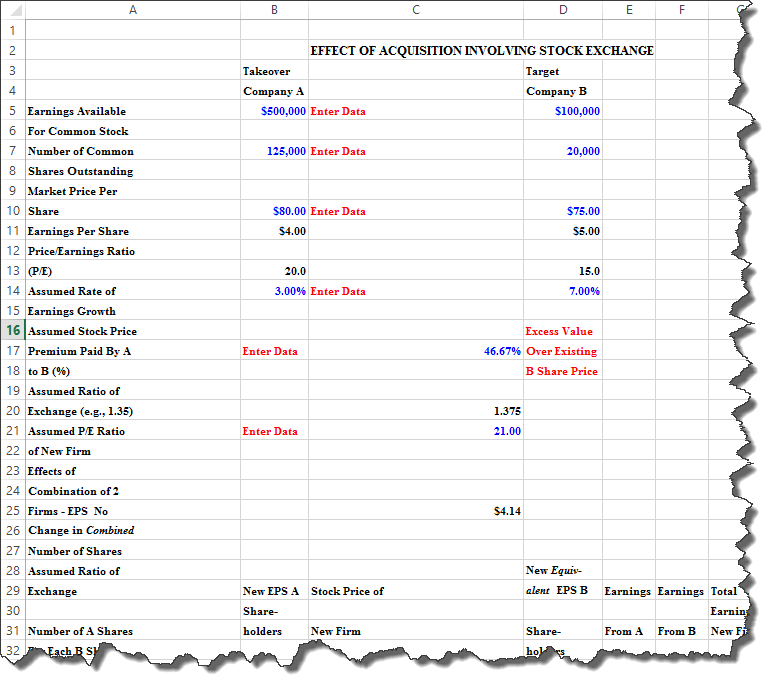Image resolution: width=776 pixels, height=689 pixels.
Task: Select the 3.00% growth rate cell
Action: [275, 291]
